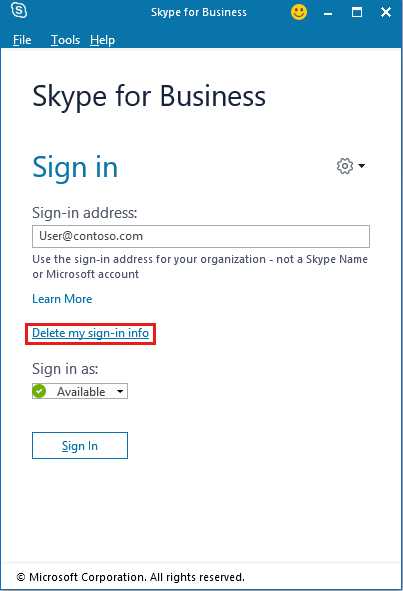Viewport: 403px width, 591px height.
Task: Click the Microsoft Corporation copyright footer
Action: point(130,577)
